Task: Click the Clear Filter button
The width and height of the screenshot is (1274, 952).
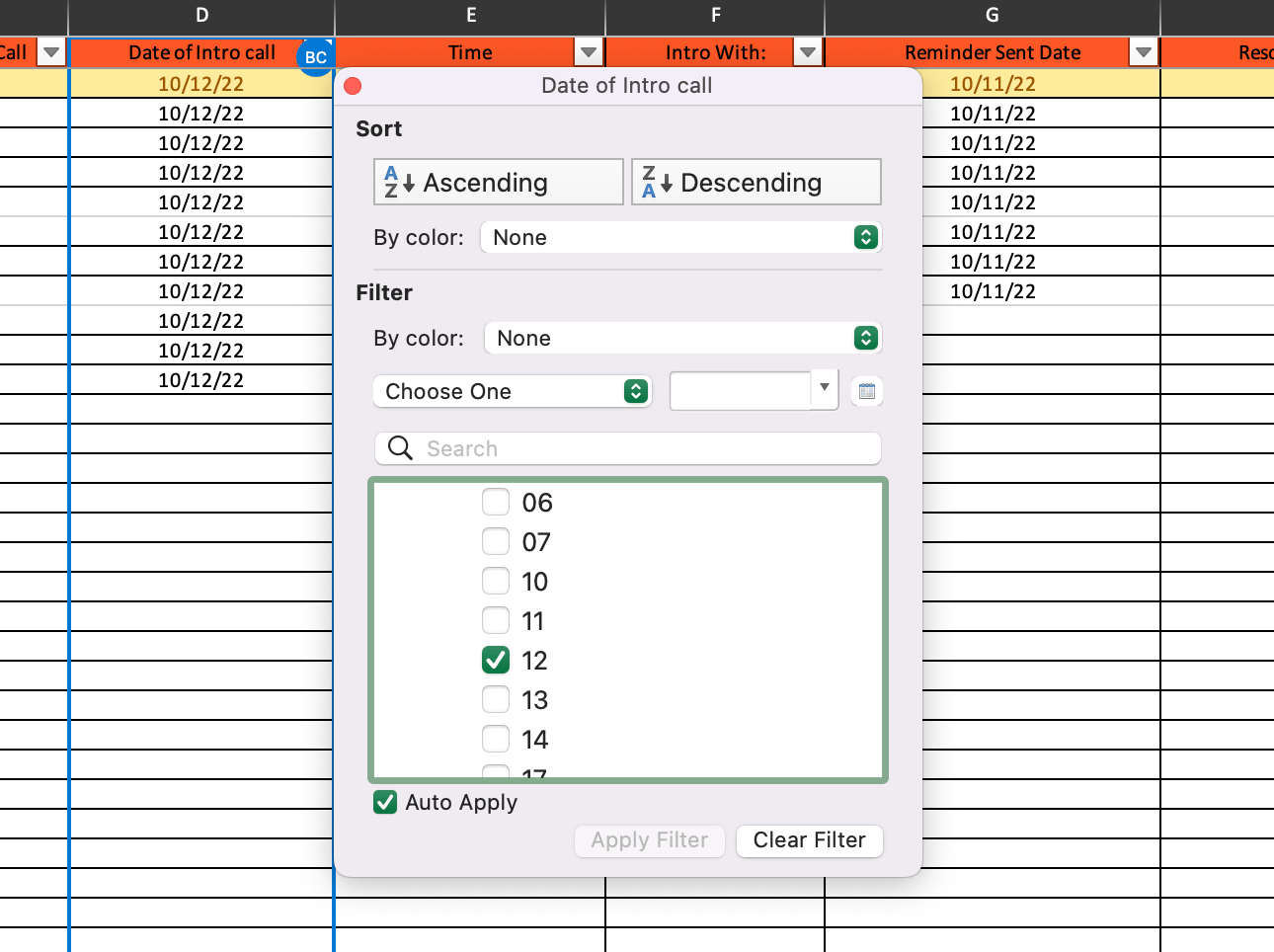Action: pos(810,840)
